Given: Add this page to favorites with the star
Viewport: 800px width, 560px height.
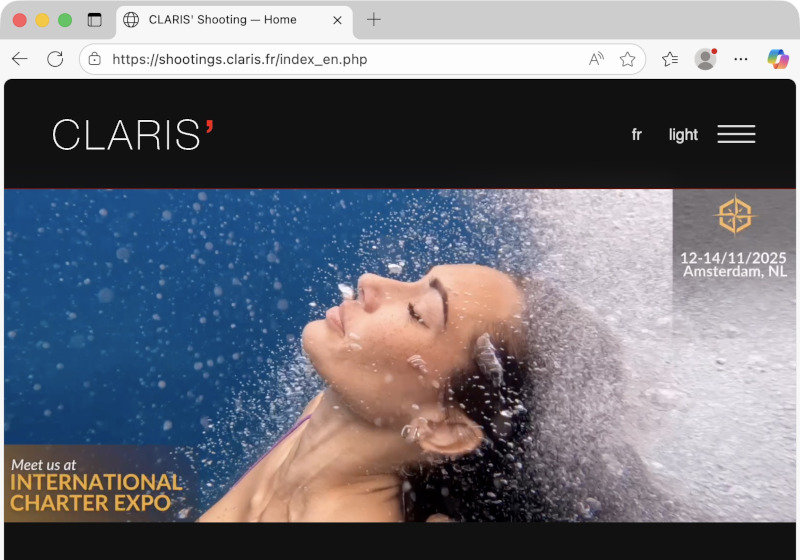Looking at the screenshot, I should pos(627,59).
